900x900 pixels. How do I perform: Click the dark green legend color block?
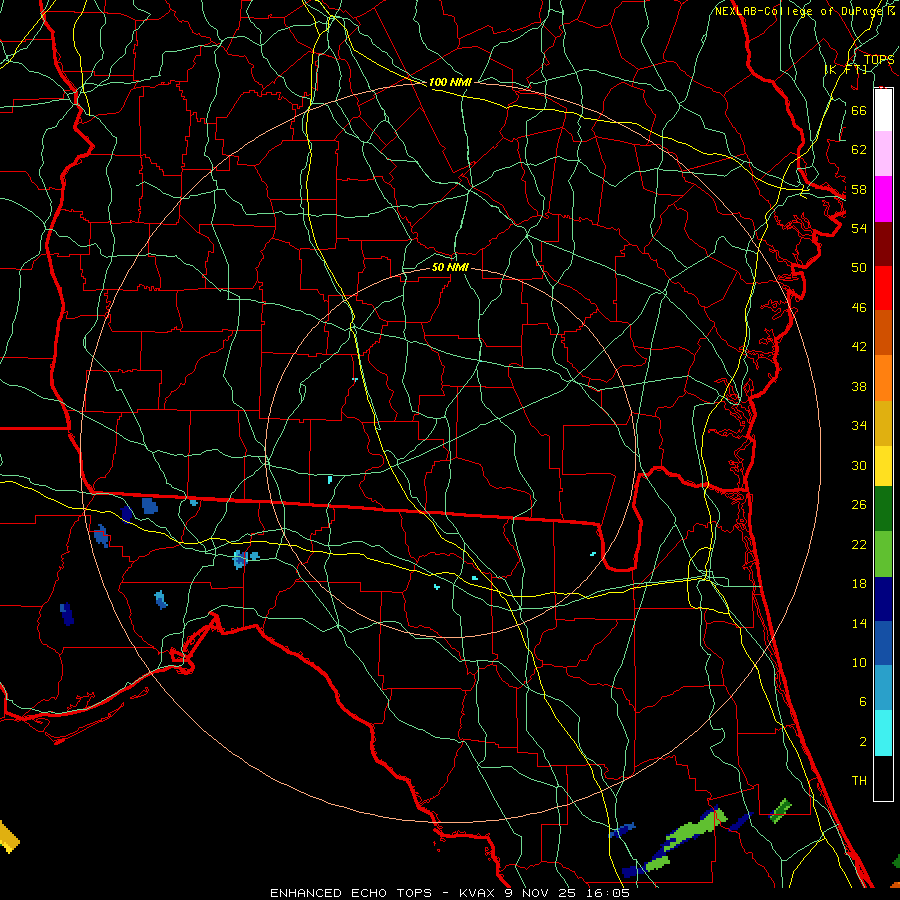(x=883, y=509)
